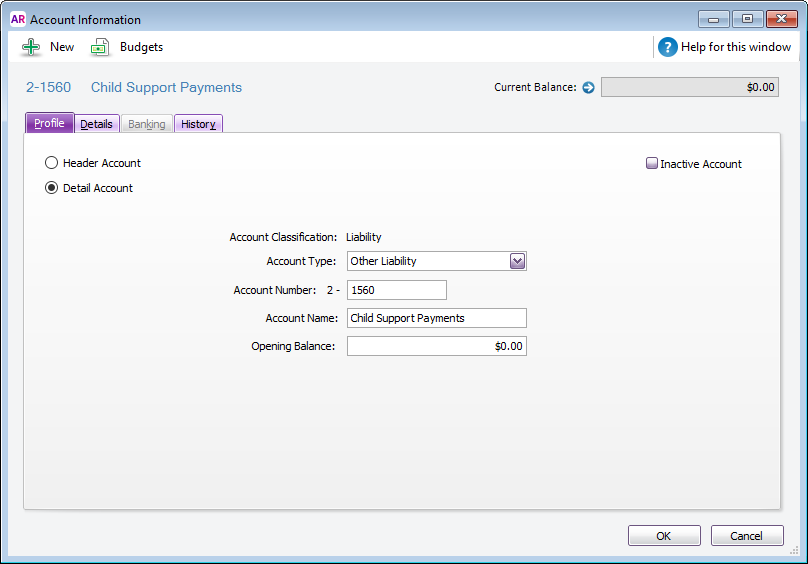Viewport: 808px width, 564px height.
Task: Click the Current Balance blue arrow icon
Action: [588, 87]
